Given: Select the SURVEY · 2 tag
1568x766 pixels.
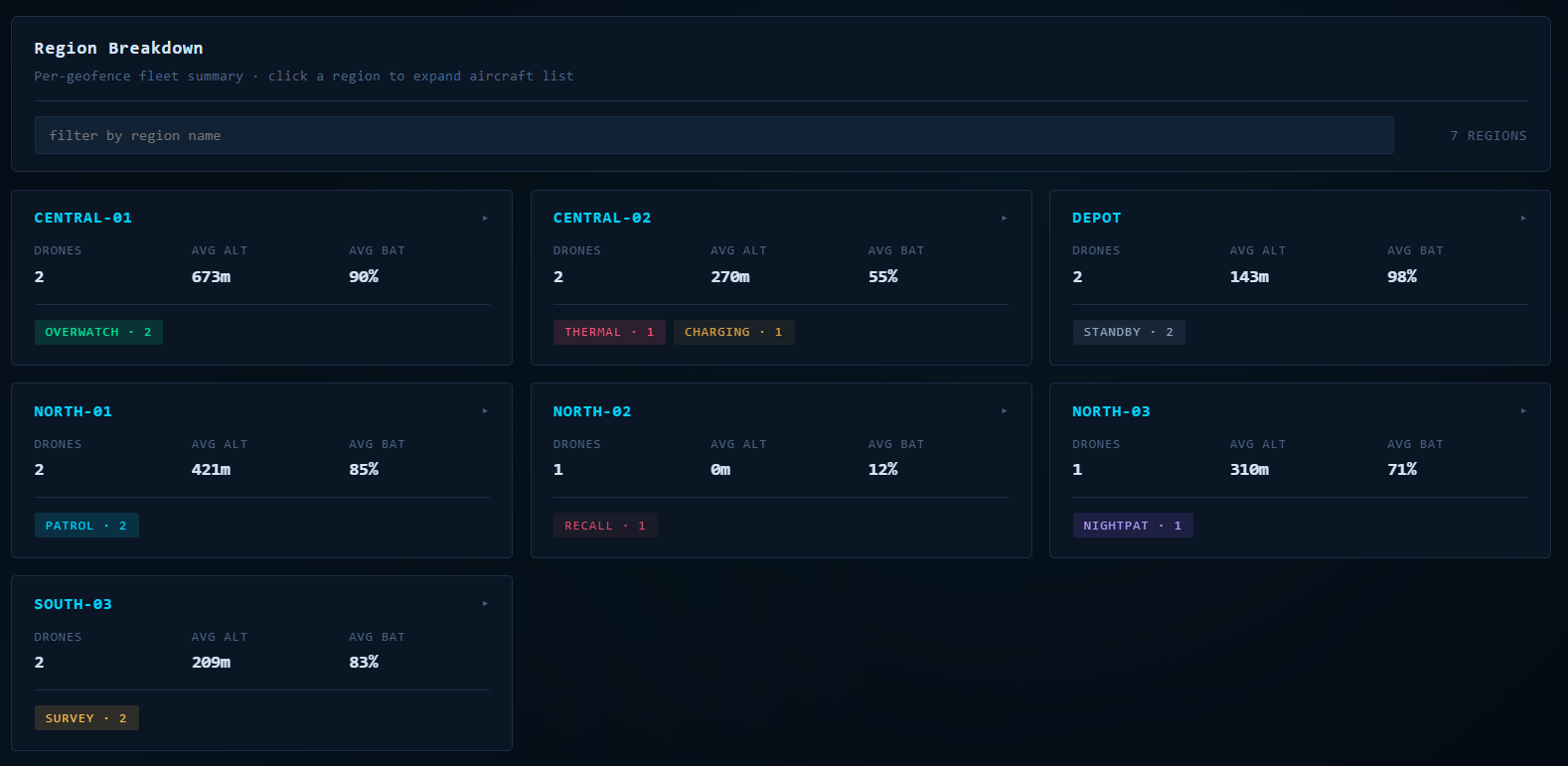Looking at the screenshot, I should tap(86, 718).
